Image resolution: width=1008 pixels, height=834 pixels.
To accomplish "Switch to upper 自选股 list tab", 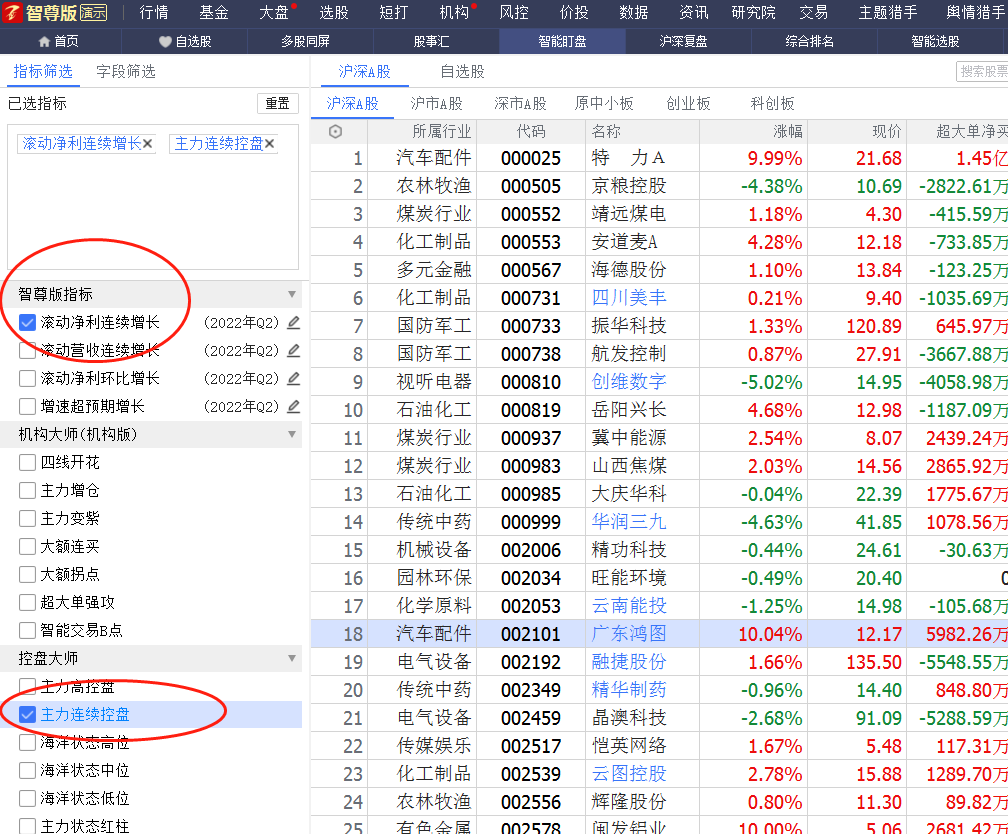I will pyautogui.click(x=462, y=71).
